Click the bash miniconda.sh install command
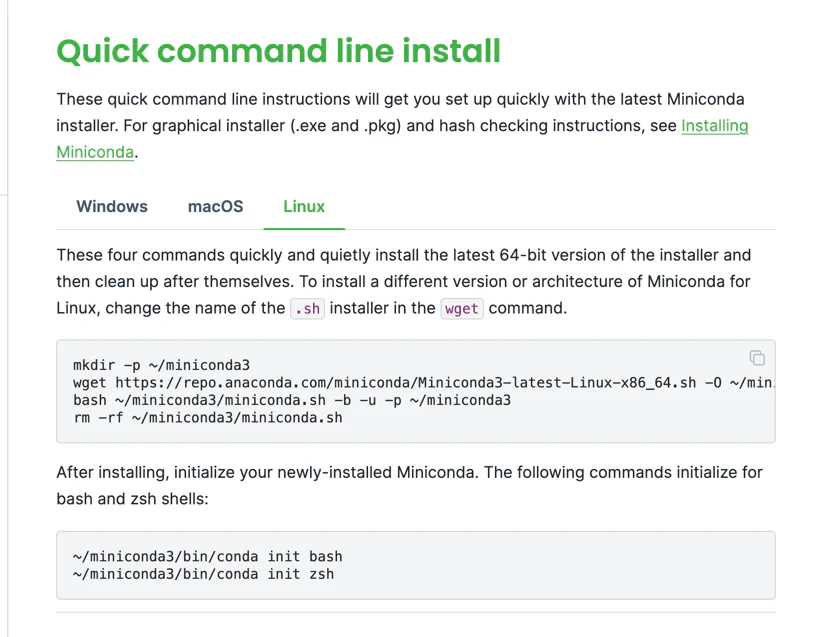Screen dimensions: 818x637 292,400
